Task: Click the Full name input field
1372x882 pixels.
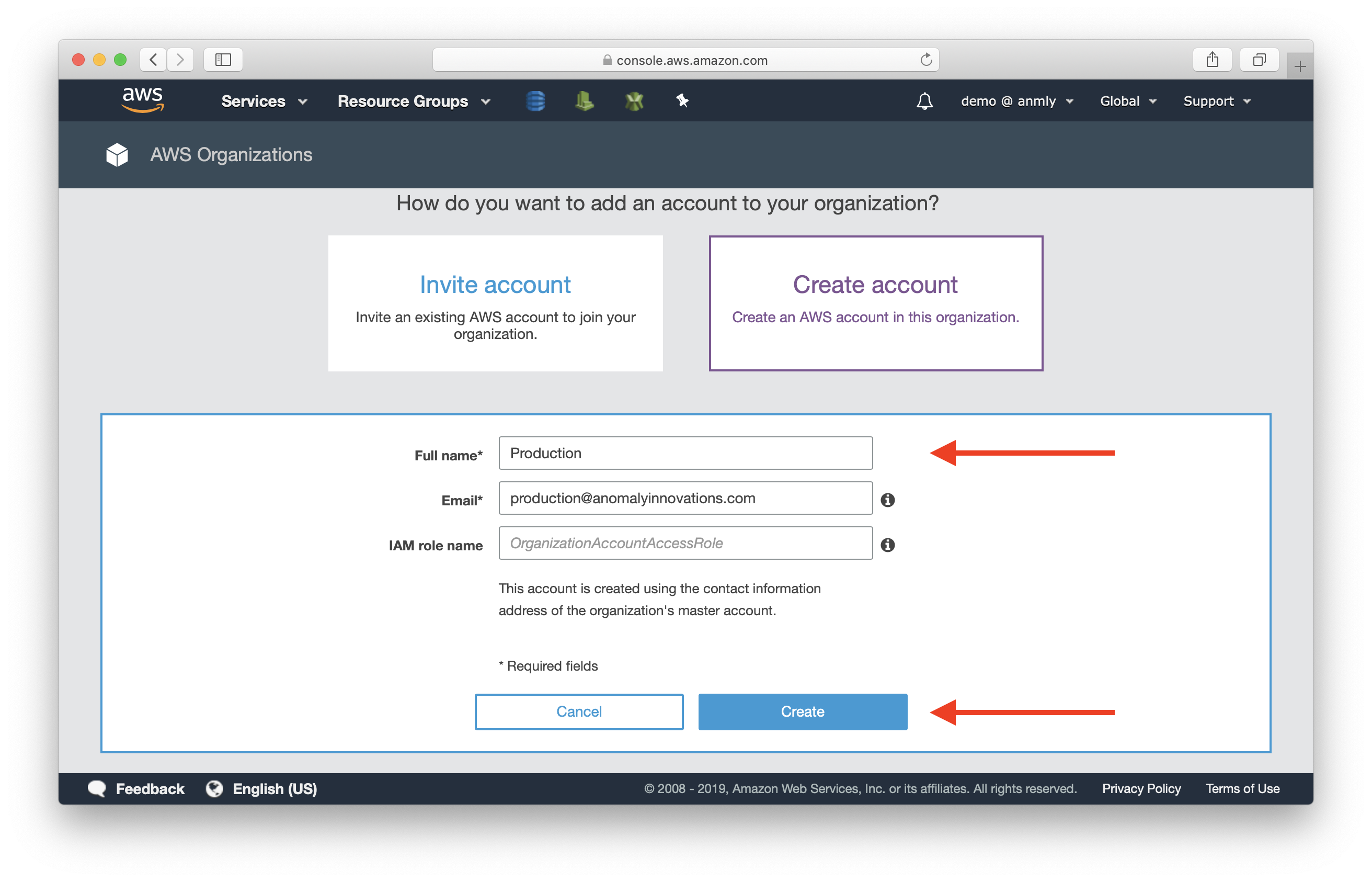Action: click(x=686, y=452)
